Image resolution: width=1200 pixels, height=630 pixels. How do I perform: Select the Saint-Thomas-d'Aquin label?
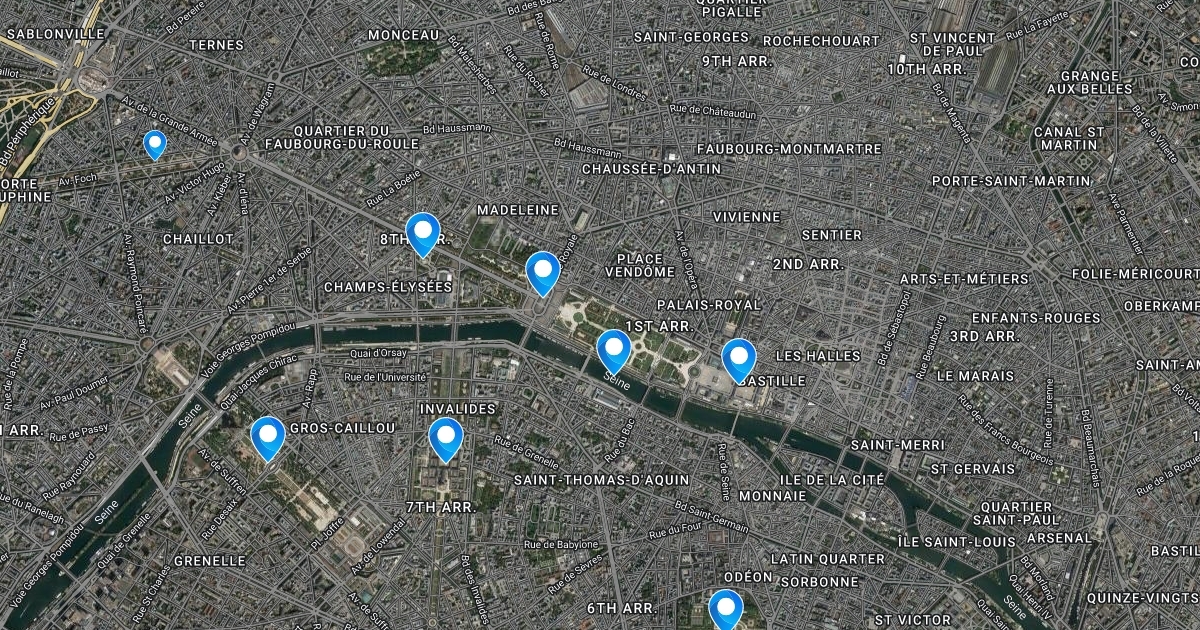pyautogui.click(x=601, y=480)
